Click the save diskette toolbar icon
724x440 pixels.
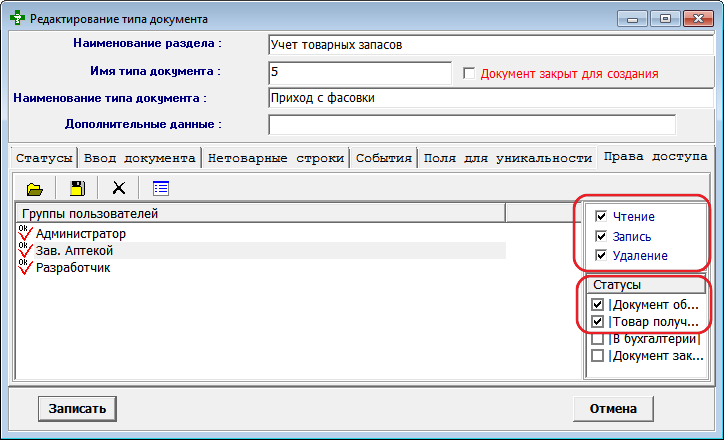(x=77, y=188)
